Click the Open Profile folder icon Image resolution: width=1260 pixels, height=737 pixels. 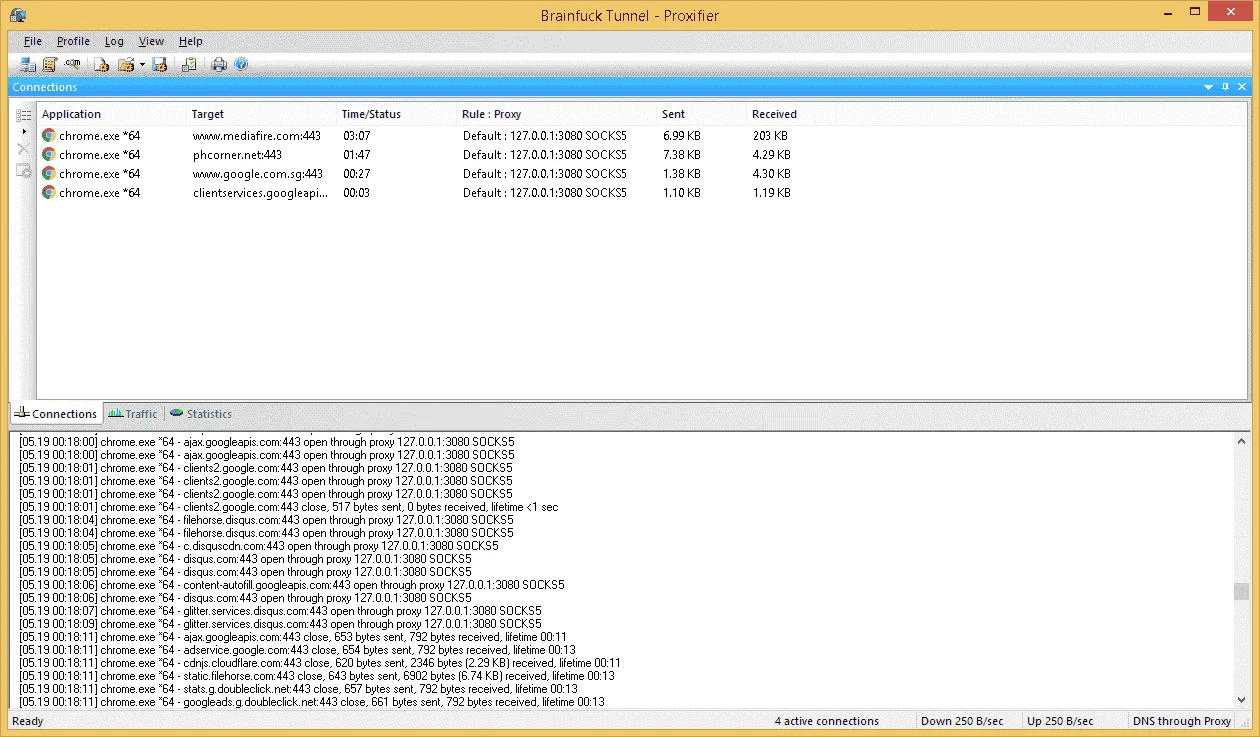126,65
